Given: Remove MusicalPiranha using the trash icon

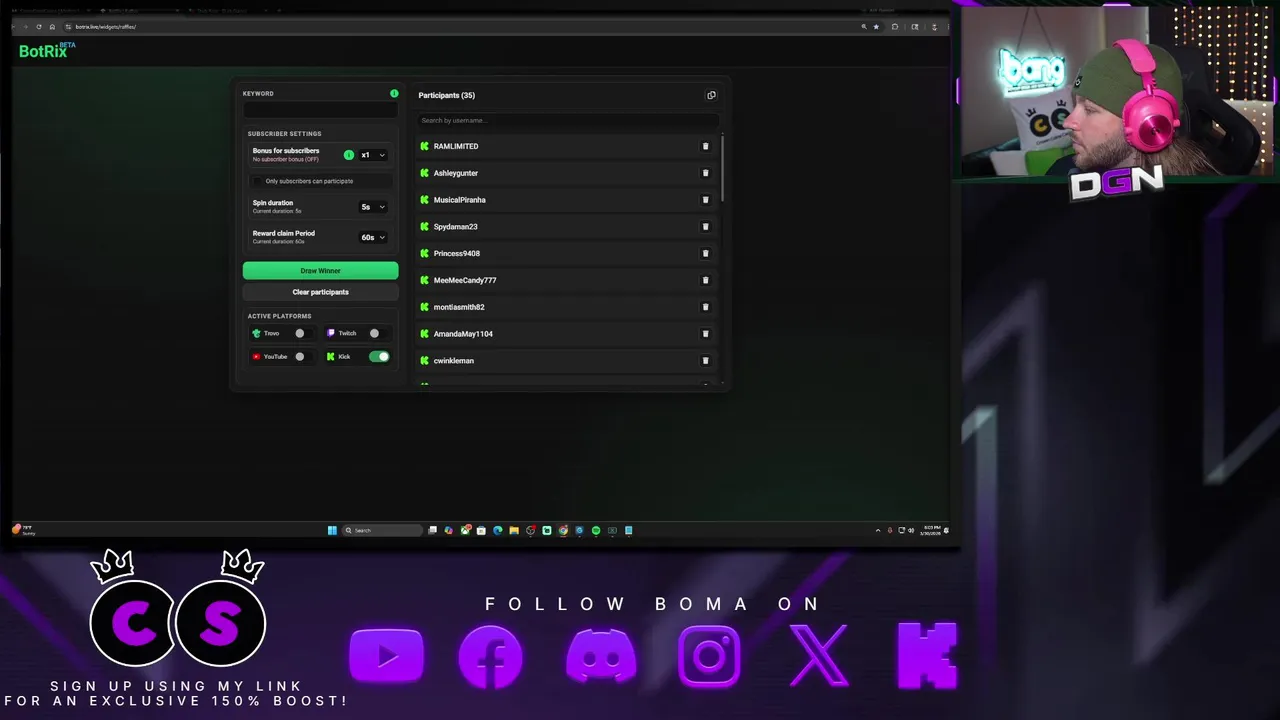Looking at the screenshot, I should click(x=705, y=200).
